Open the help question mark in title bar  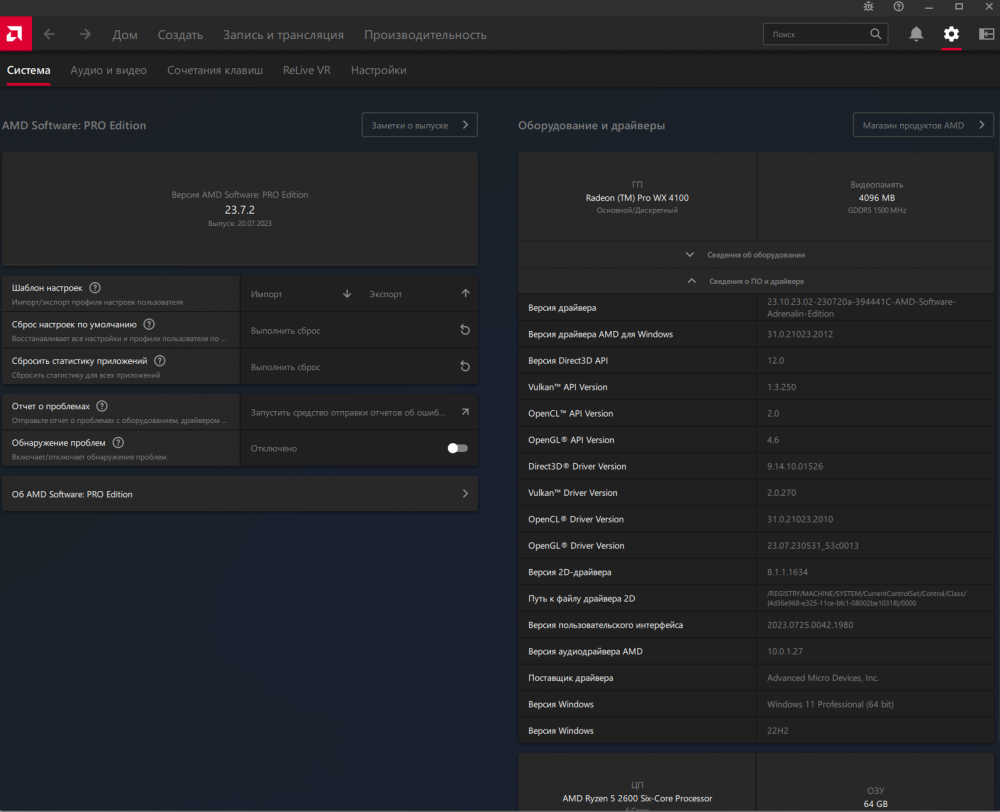[898, 6]
